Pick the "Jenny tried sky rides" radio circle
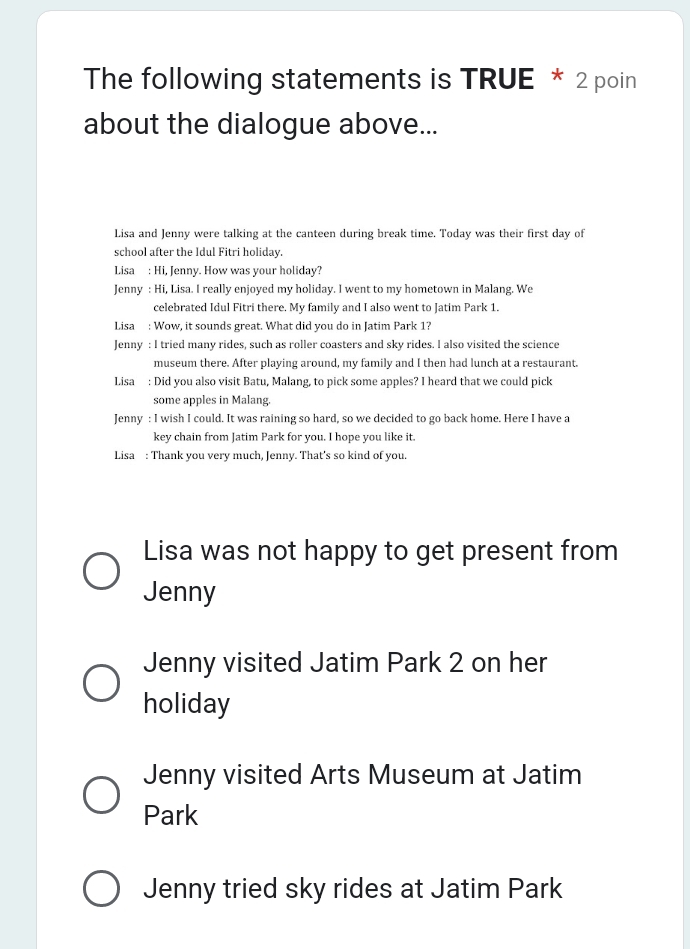The image size is (690, 949). [101, 888]
